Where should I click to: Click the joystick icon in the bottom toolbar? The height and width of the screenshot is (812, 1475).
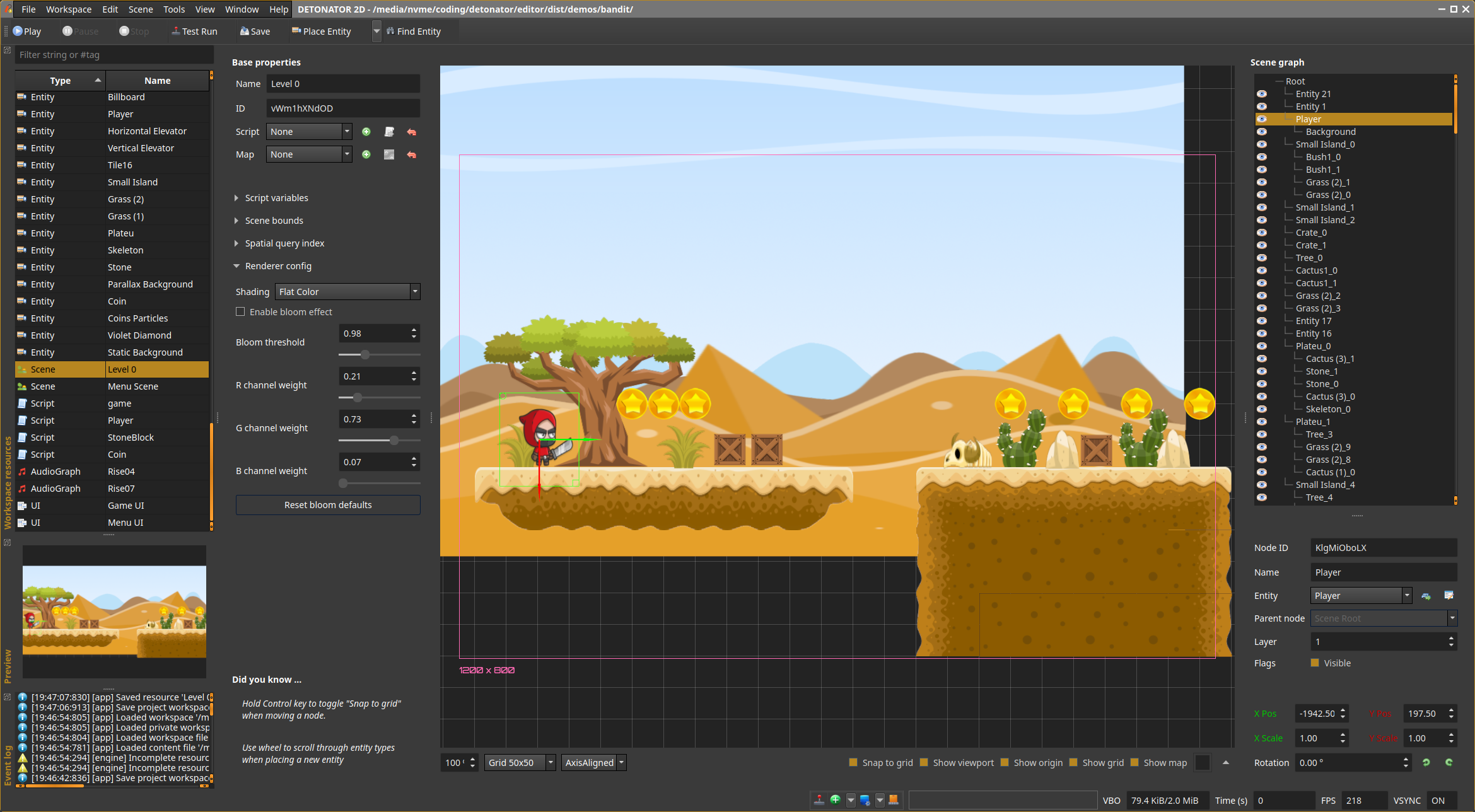[819, 800]
